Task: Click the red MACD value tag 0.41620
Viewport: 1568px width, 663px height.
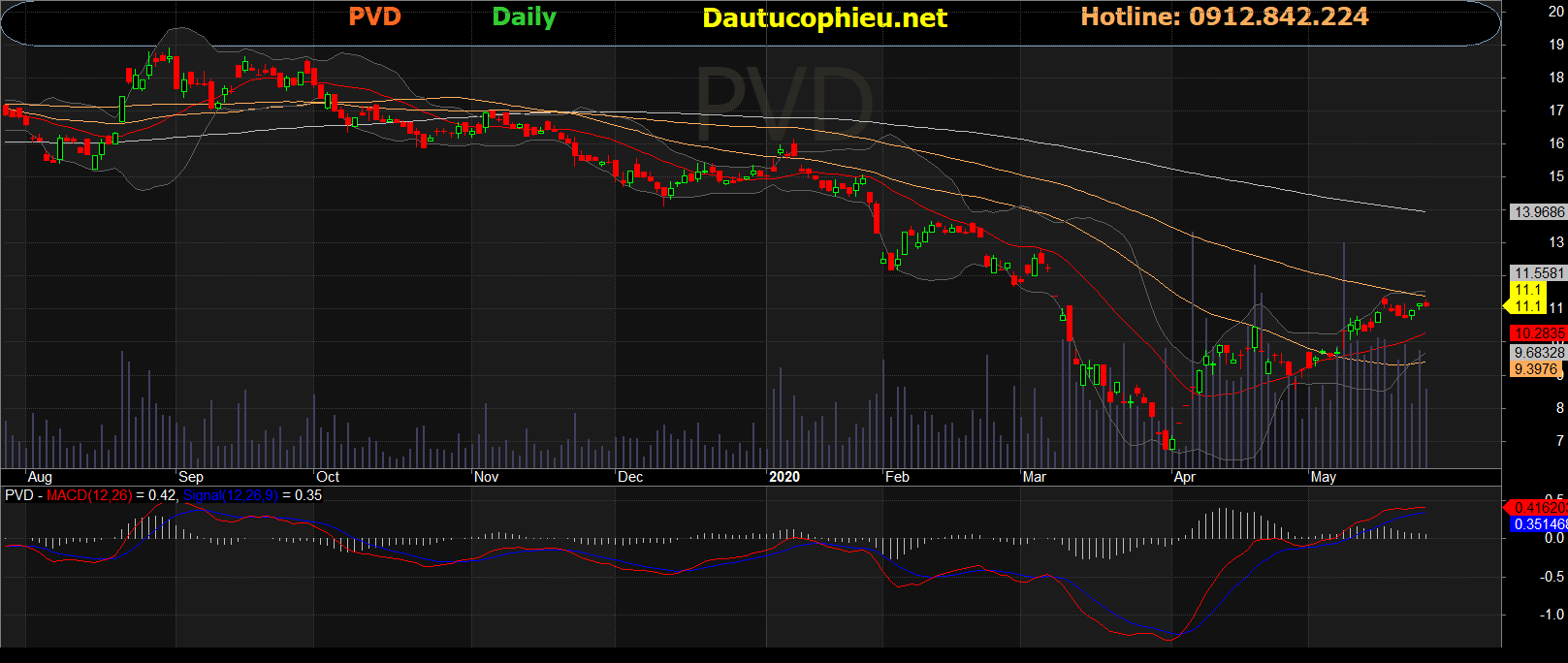Action: pos(1538,507)
